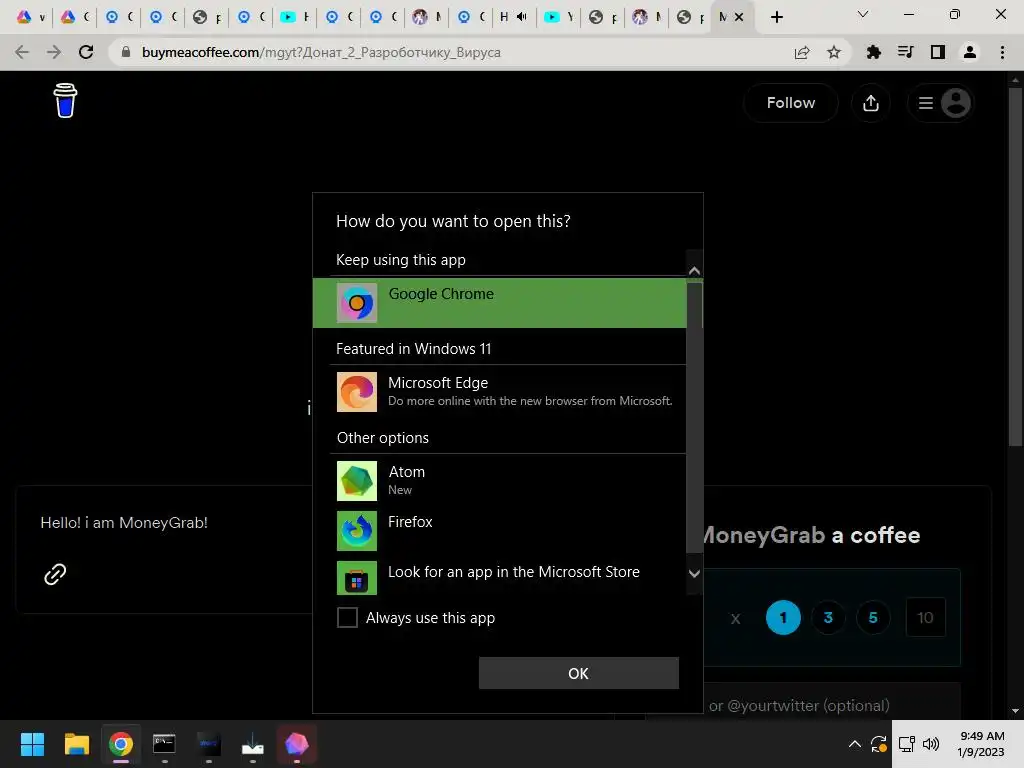Image resolution: width=1024 pixels, height=768 pixels.
Task: Go forward with the browser forward arrow
Action: [54, 52]
